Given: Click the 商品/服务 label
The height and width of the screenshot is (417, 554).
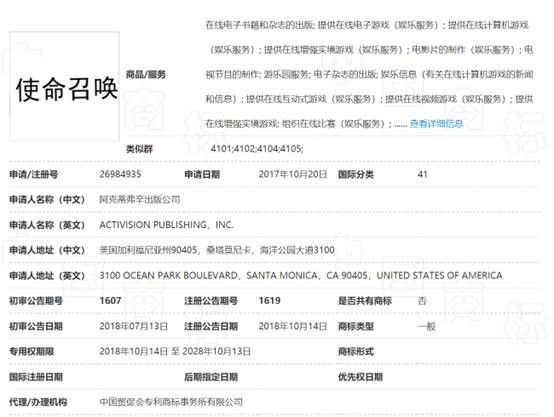Looking at the screenshot, I should click(146, 74).
